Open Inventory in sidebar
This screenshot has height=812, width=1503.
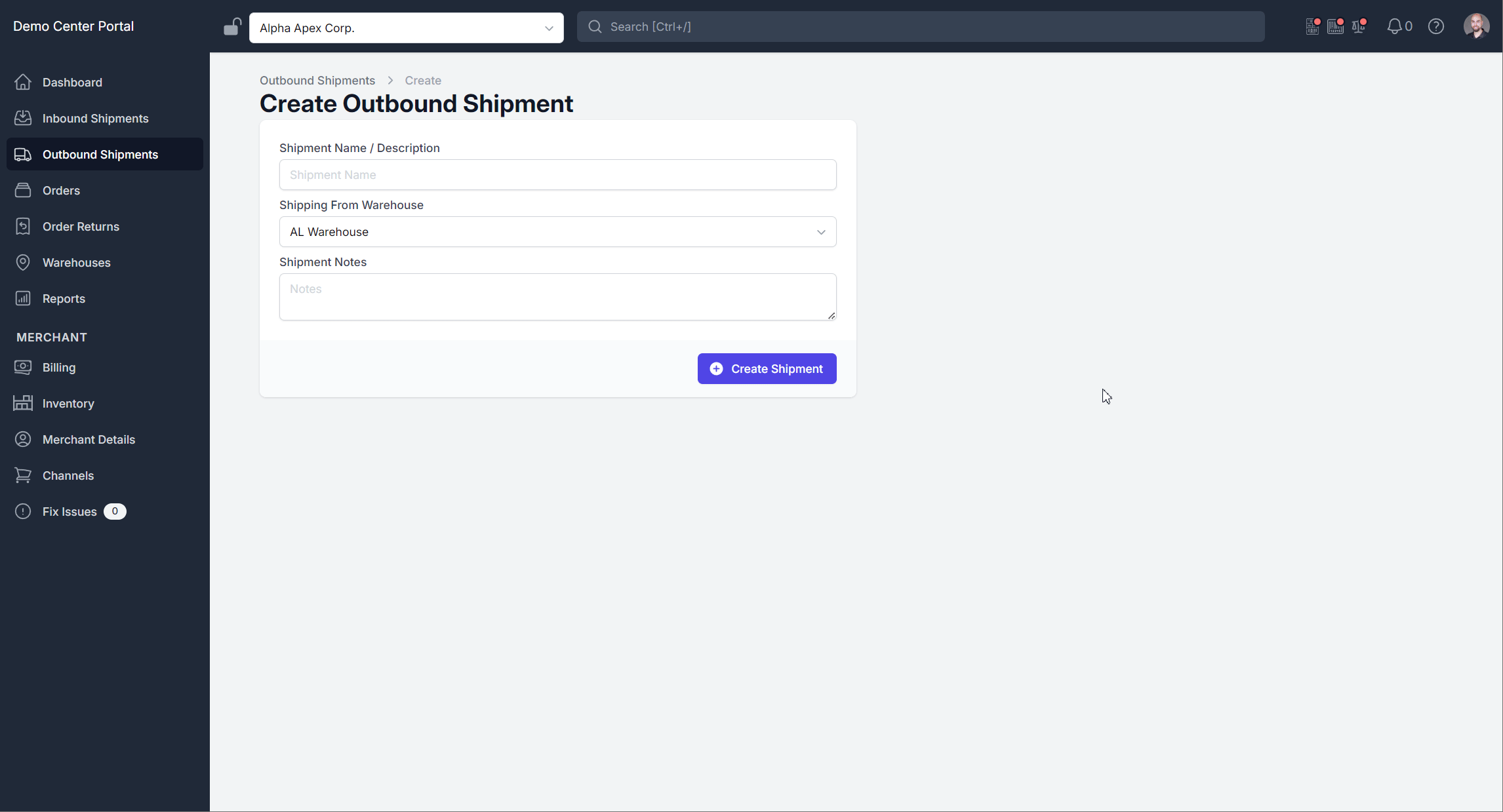(105, 403)
